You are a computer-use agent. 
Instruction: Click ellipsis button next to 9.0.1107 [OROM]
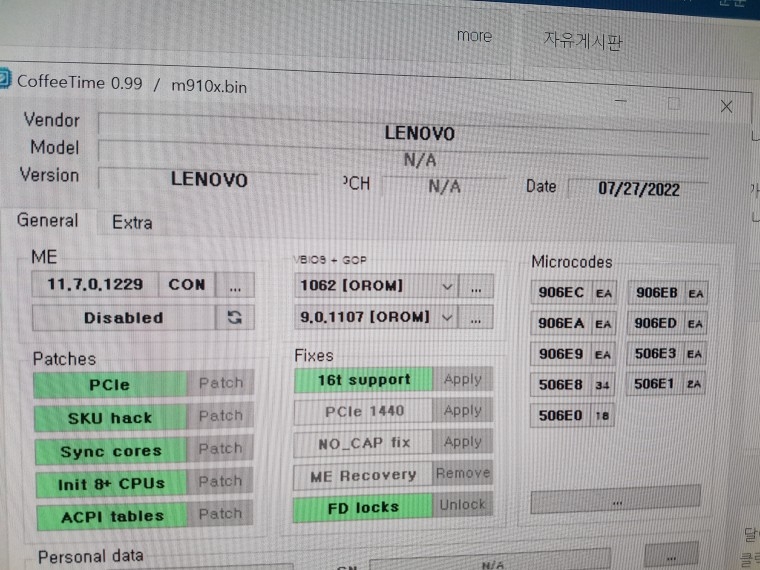point(476,318)
